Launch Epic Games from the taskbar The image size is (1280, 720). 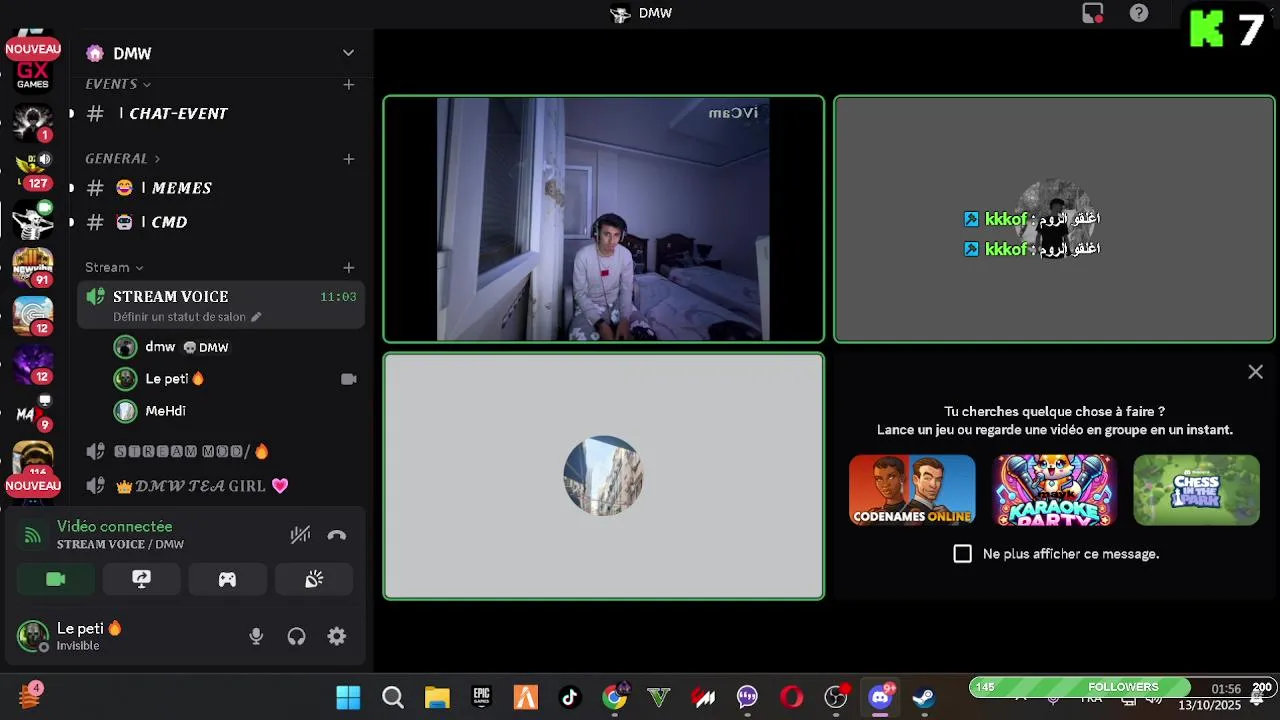click(x=482, y=697)
